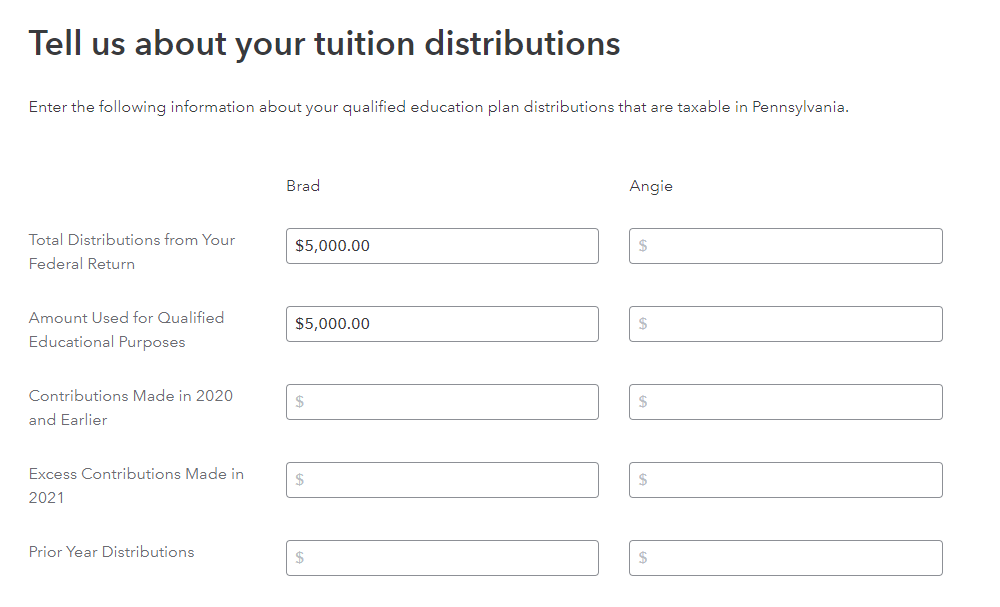Click the Total Distributions from Your Federal Return label
The width and height of the screenshot is (1000, 607).
click(132, 252)
